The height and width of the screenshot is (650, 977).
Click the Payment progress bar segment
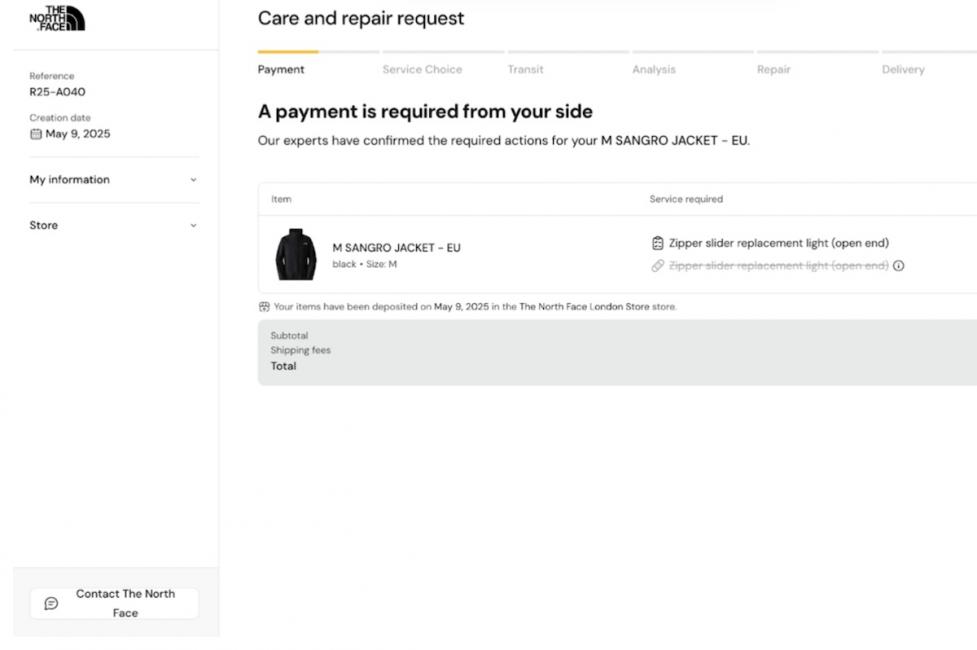tap(318, 52)
